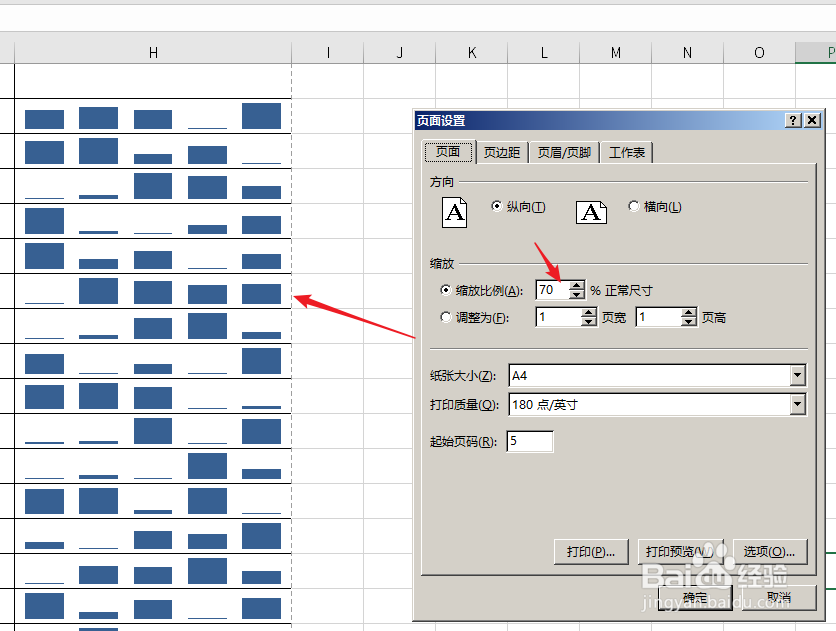Decrease scaling percentage with down arrow

click(x=576, y=294)
